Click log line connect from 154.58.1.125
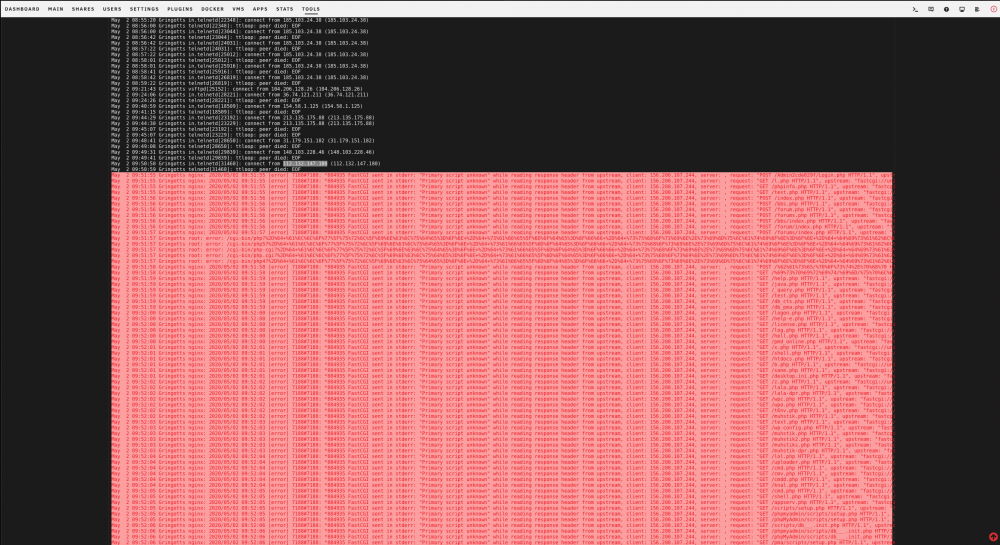This screenshot has width=1000, height=545. tap(237, 106)
